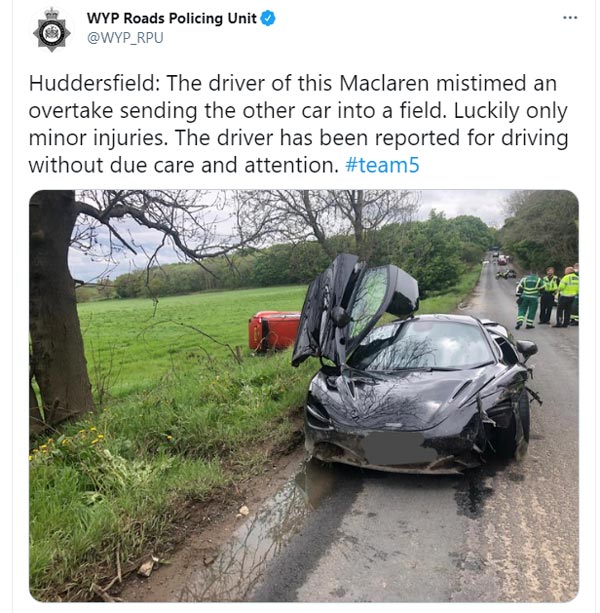Click the tweet text's 'minor injuries' phrase
The image size is (600, 613).
[98, 138]
